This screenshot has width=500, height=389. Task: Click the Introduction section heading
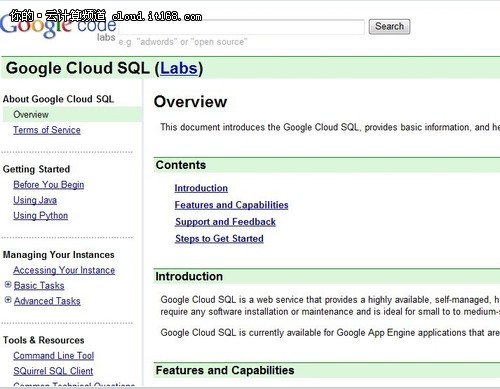189,276
